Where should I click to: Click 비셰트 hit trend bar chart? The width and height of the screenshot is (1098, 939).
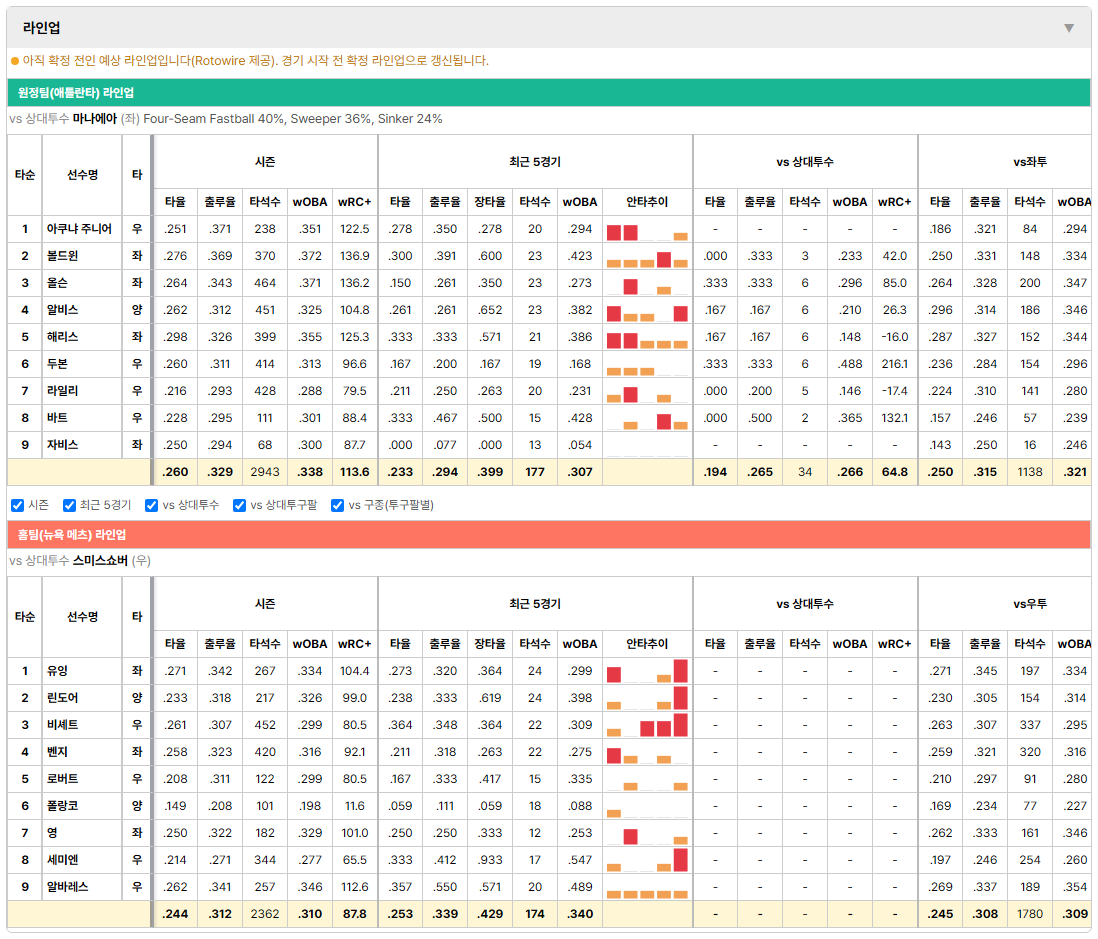[x=647, y=725]
